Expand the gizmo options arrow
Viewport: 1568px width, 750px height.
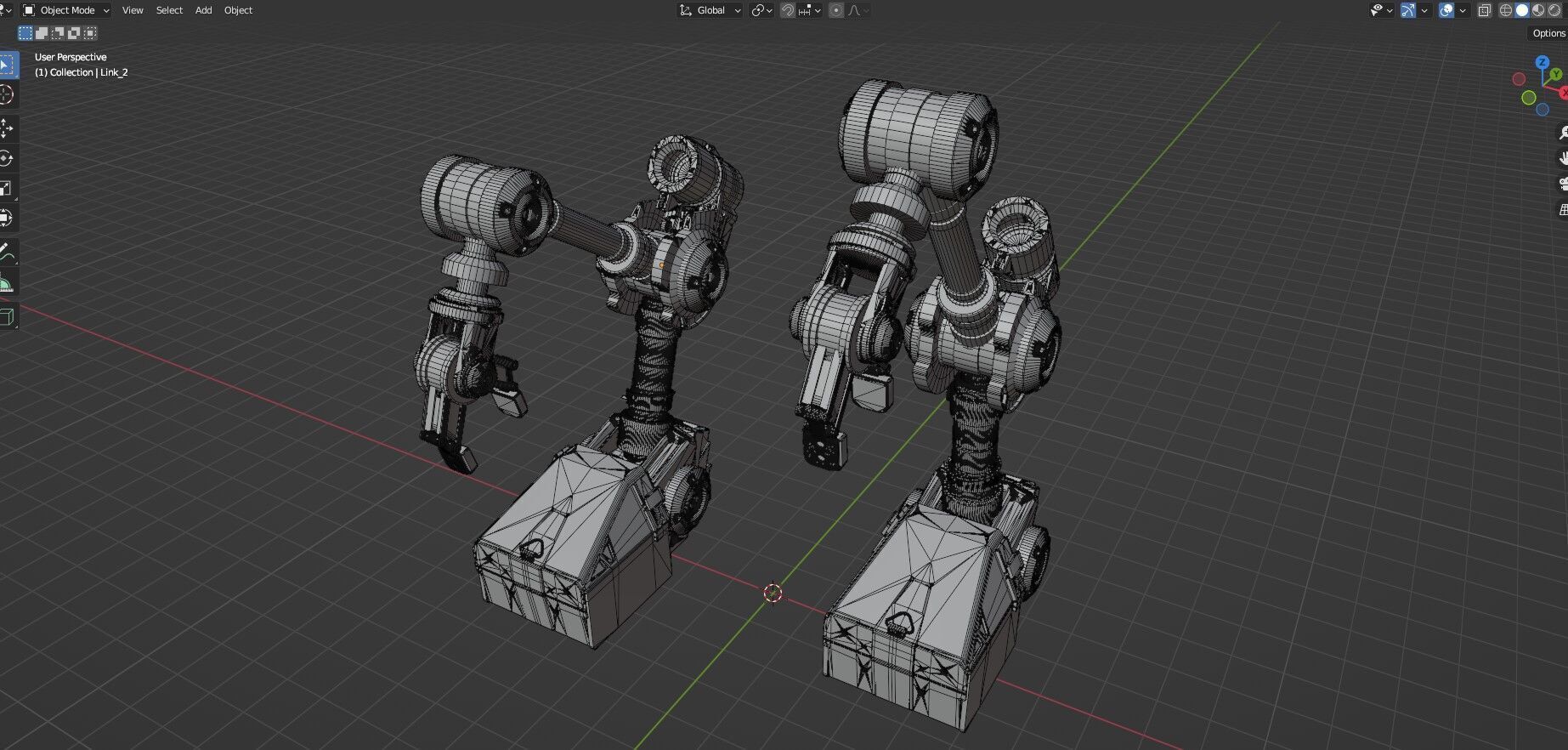[x=1424, y=10]
